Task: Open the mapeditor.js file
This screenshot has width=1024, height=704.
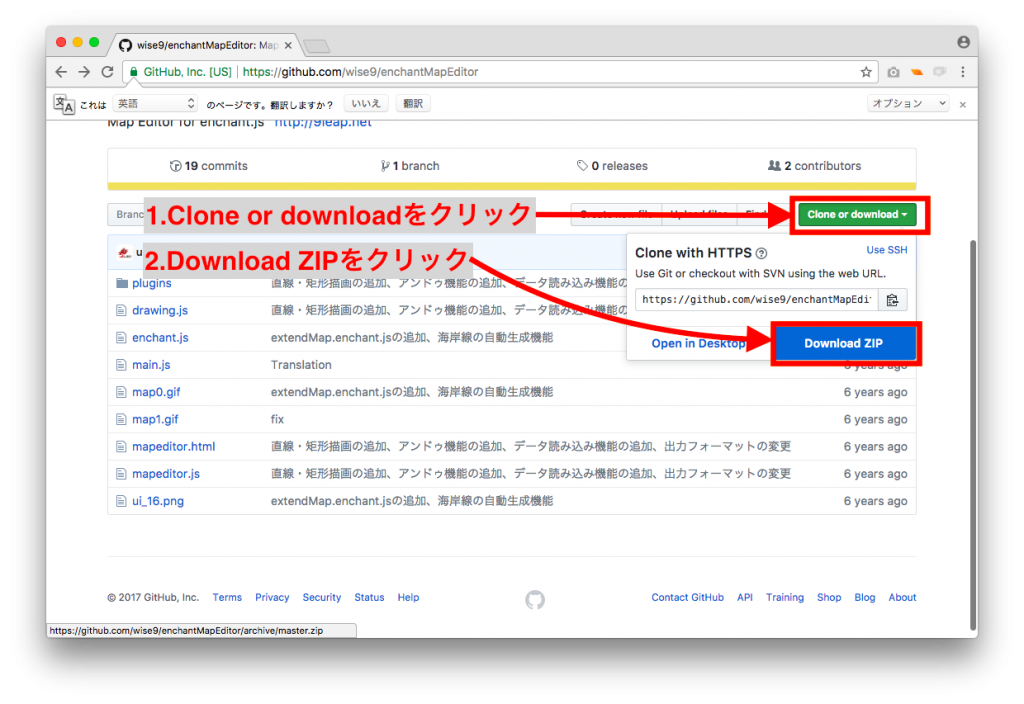Action: pyautogui.click(x=166, y=473)
